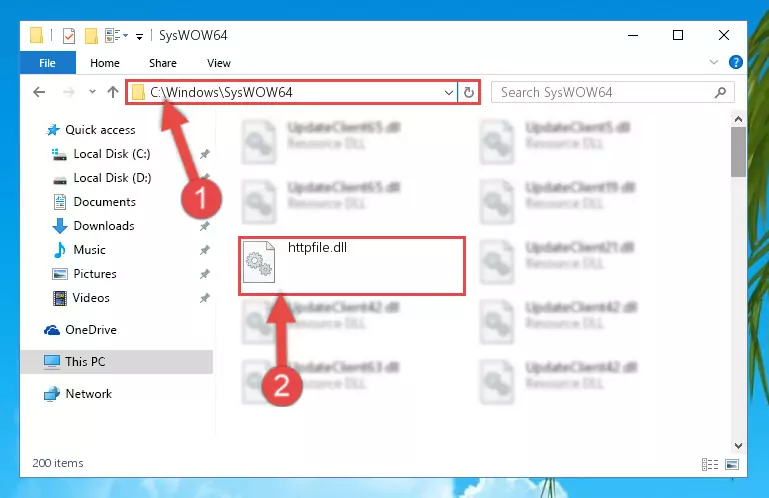This screenshot has width=769, height=498.
Task: Click the OneDrive cloud icon
Action: [x=51, y=330]
